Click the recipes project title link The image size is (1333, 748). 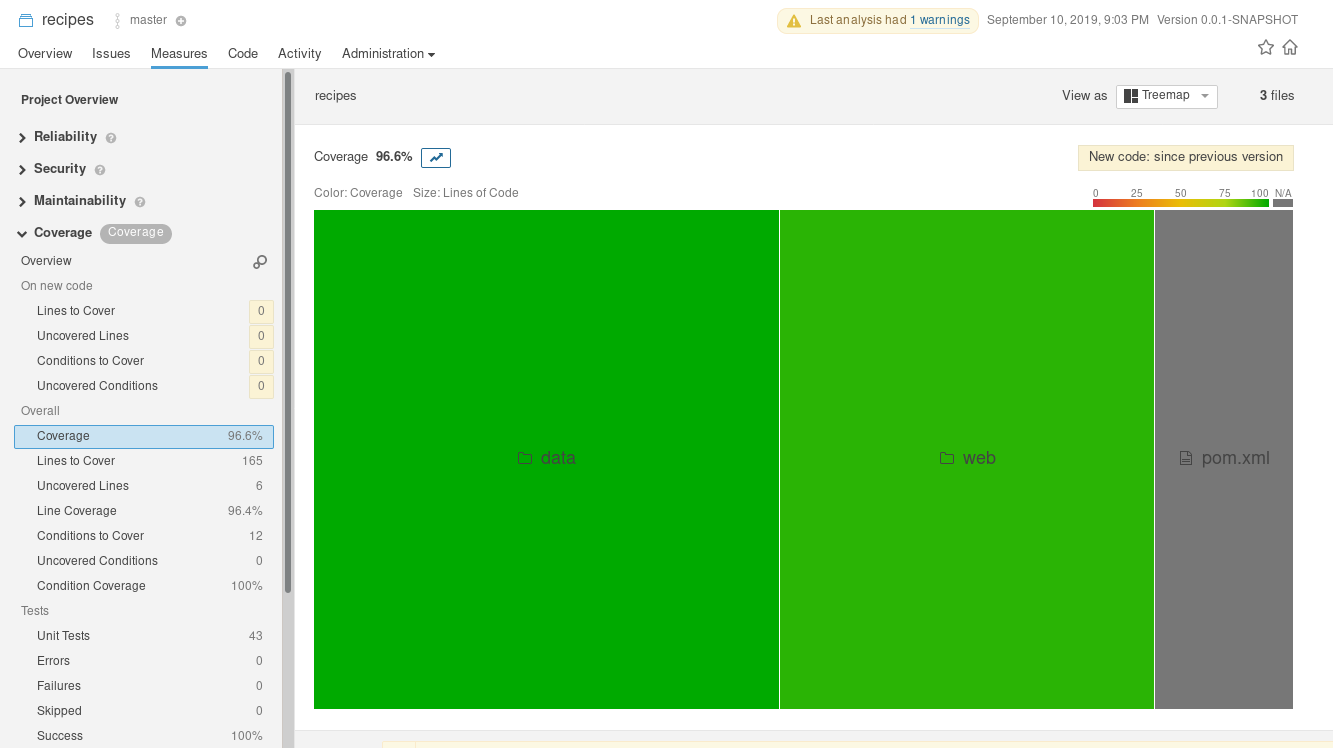click(68, 20)
